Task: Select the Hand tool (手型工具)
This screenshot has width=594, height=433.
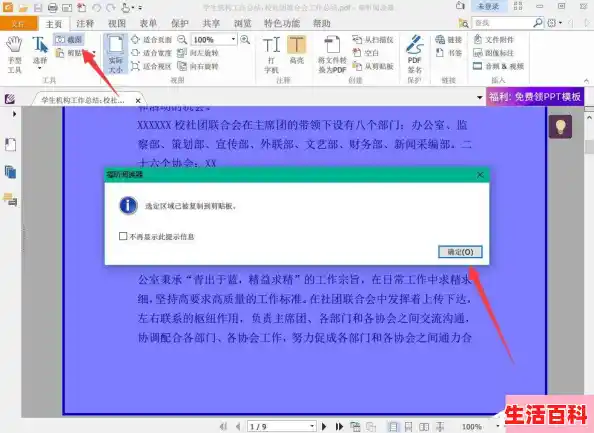Action: click(x=14, y=54)
